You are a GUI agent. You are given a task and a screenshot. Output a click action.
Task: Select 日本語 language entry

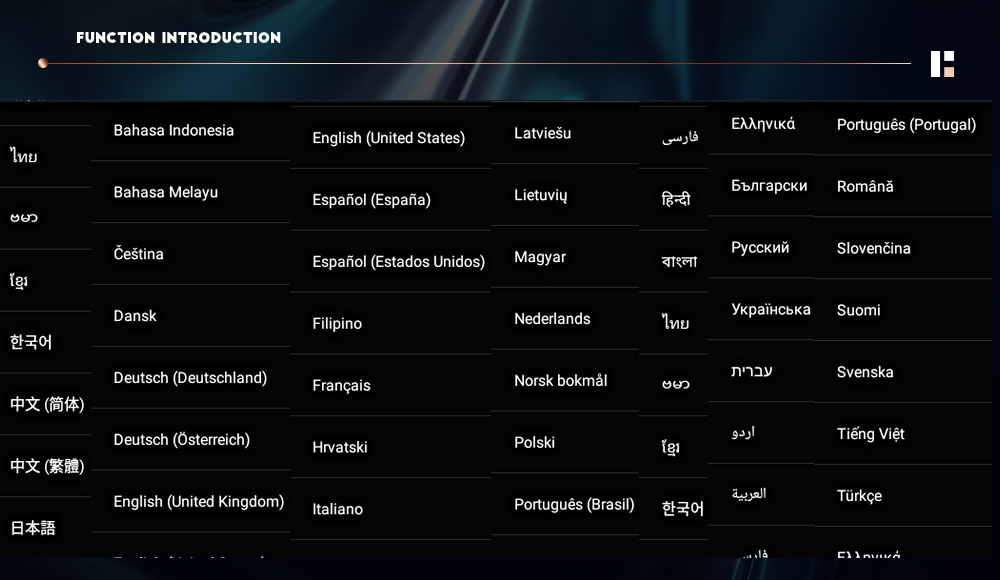click(33, 528)
